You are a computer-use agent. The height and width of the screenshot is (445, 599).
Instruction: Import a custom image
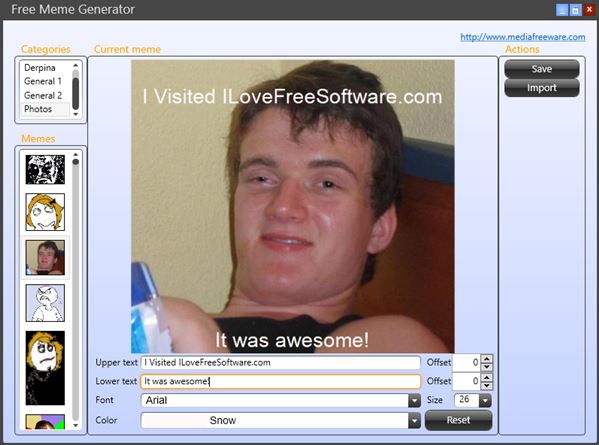542,88
